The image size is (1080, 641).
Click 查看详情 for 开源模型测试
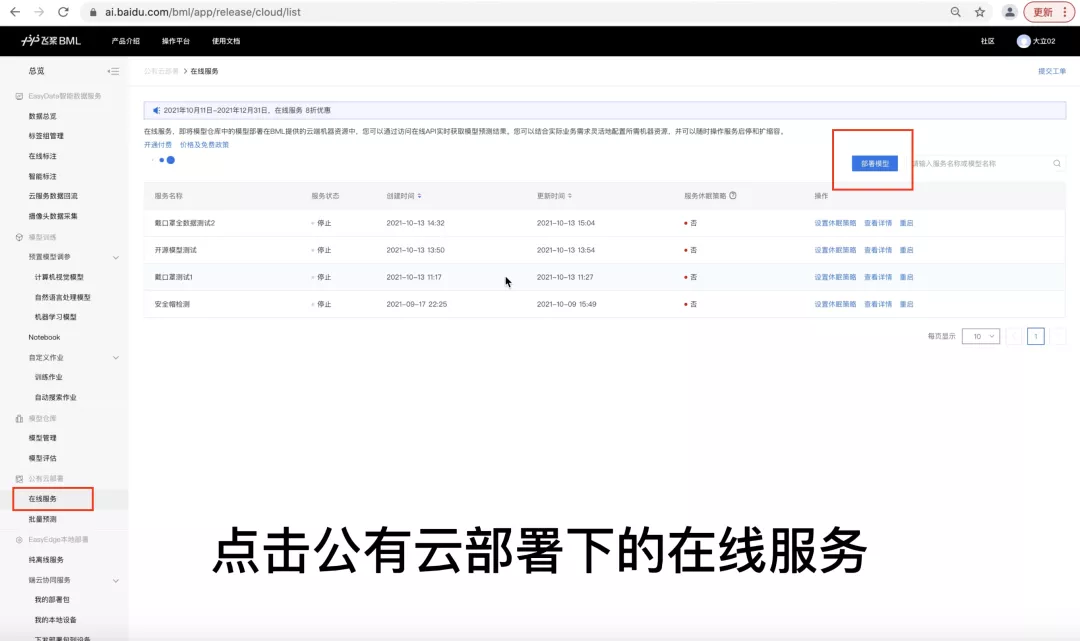878,250
